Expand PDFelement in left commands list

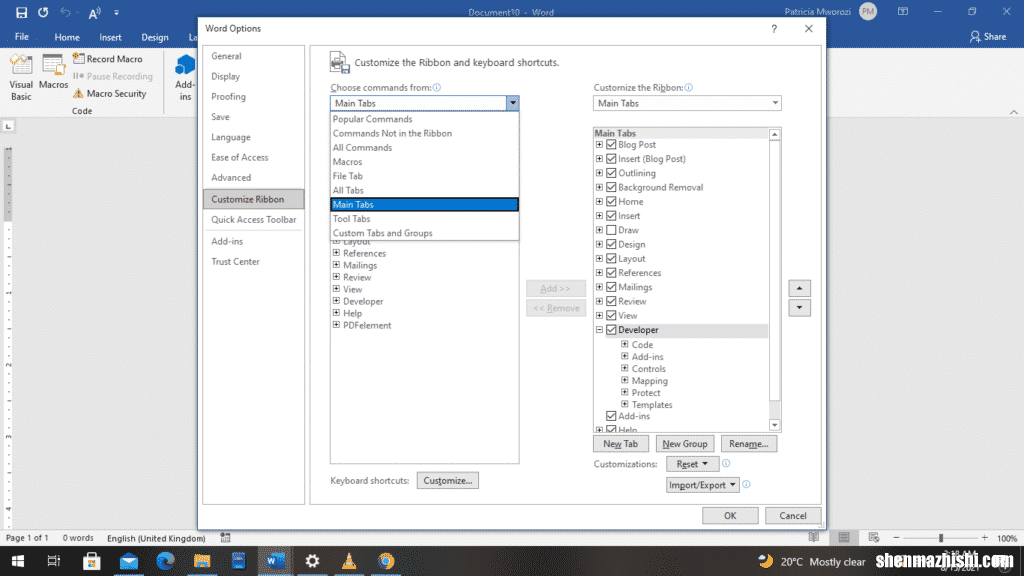pyautogui.click(x=336, y=325)
